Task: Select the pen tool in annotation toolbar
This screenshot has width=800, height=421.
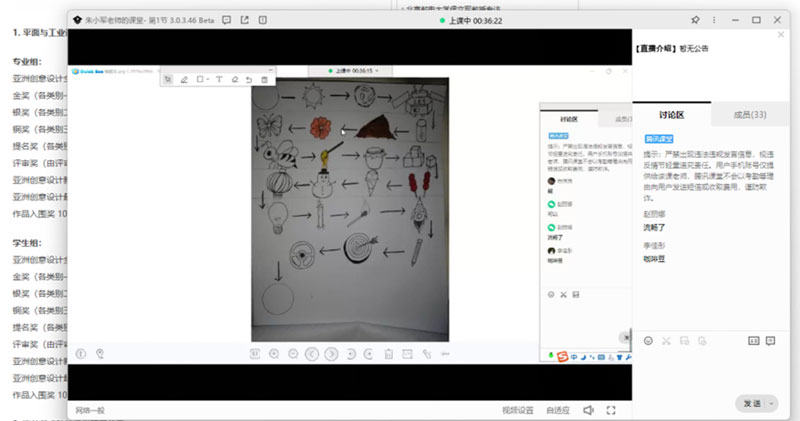Action: point(184,79)
